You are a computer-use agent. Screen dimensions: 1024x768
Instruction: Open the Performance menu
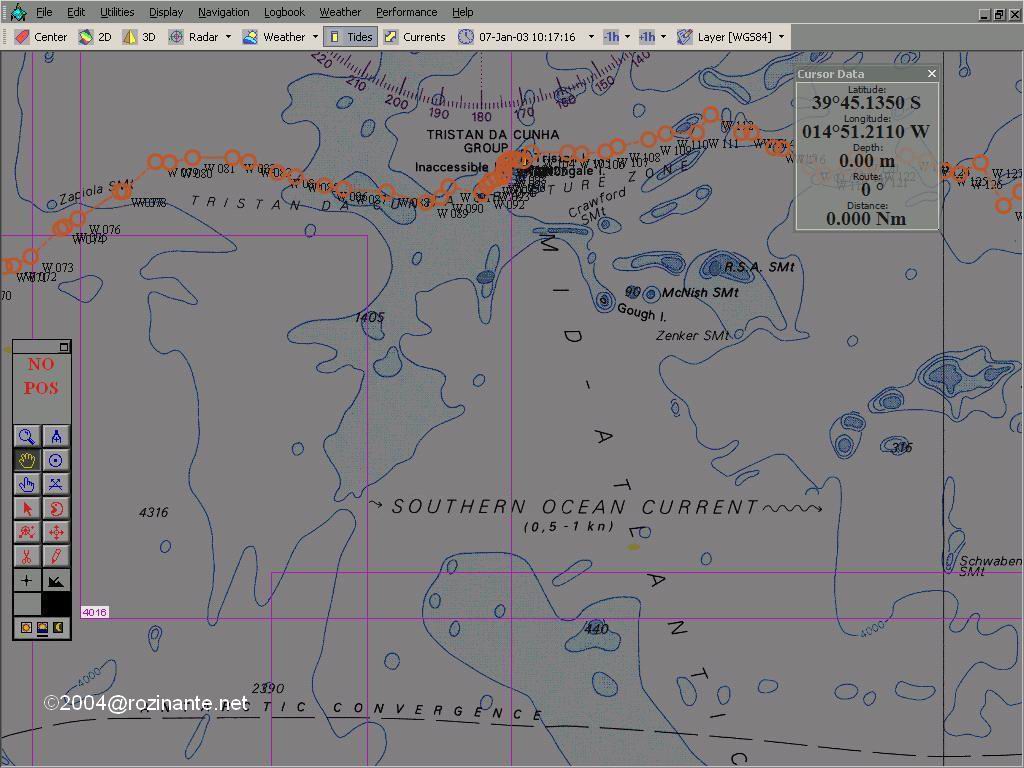pos(406,12)
